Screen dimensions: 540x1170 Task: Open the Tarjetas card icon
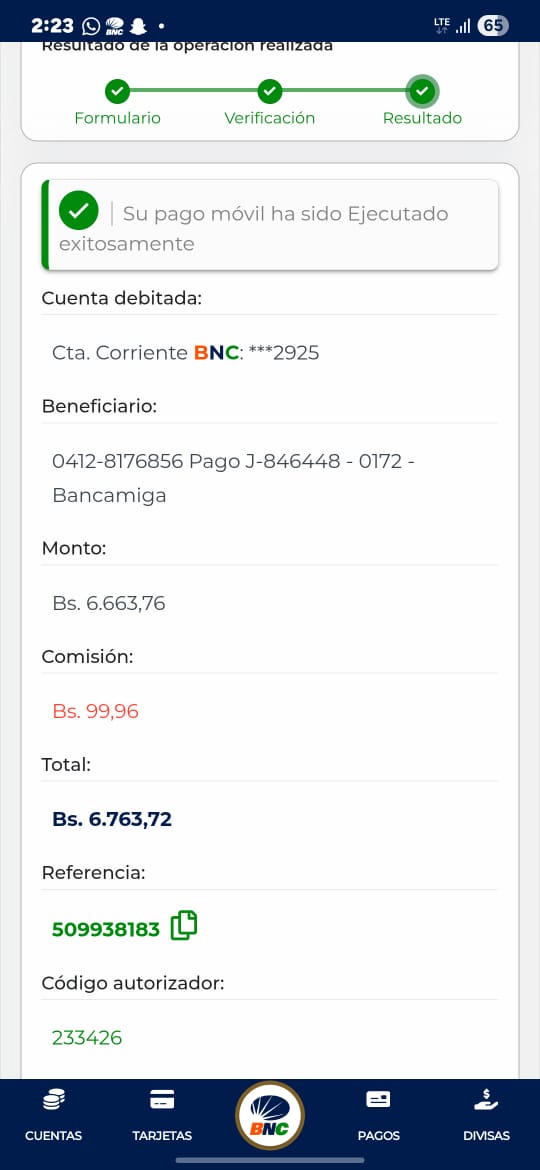(162, 1100)
